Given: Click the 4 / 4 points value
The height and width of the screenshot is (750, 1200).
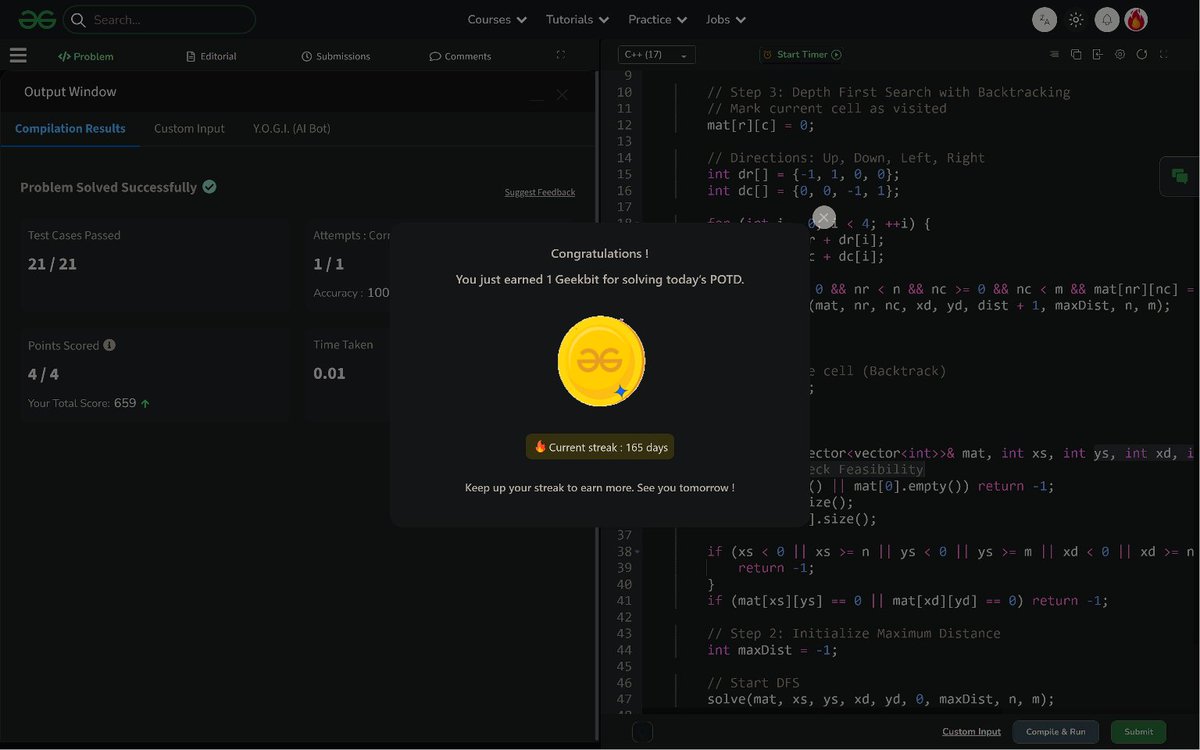Looking at the screenshot, I should [43, 374].
